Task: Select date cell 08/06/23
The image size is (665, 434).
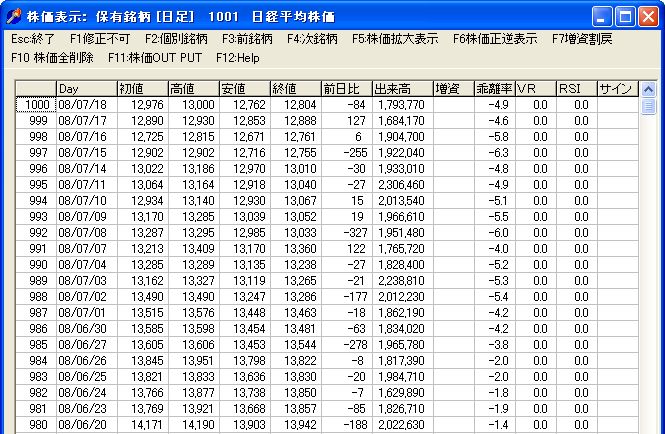Action: click(87, 409)
